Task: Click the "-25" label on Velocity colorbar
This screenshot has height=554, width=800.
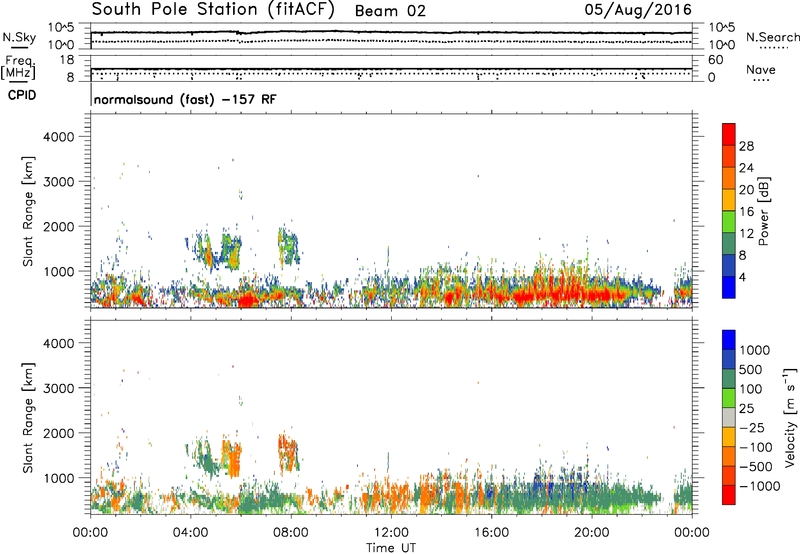Action: coord(752,428)
